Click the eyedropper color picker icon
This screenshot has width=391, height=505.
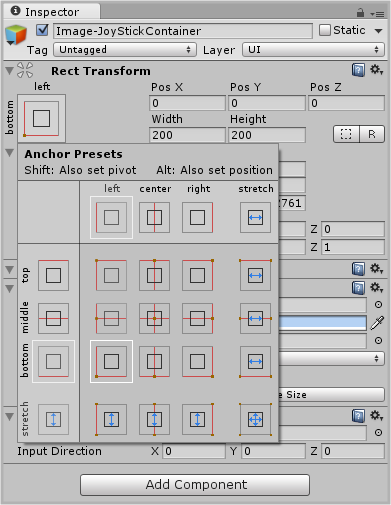point(377,323)
